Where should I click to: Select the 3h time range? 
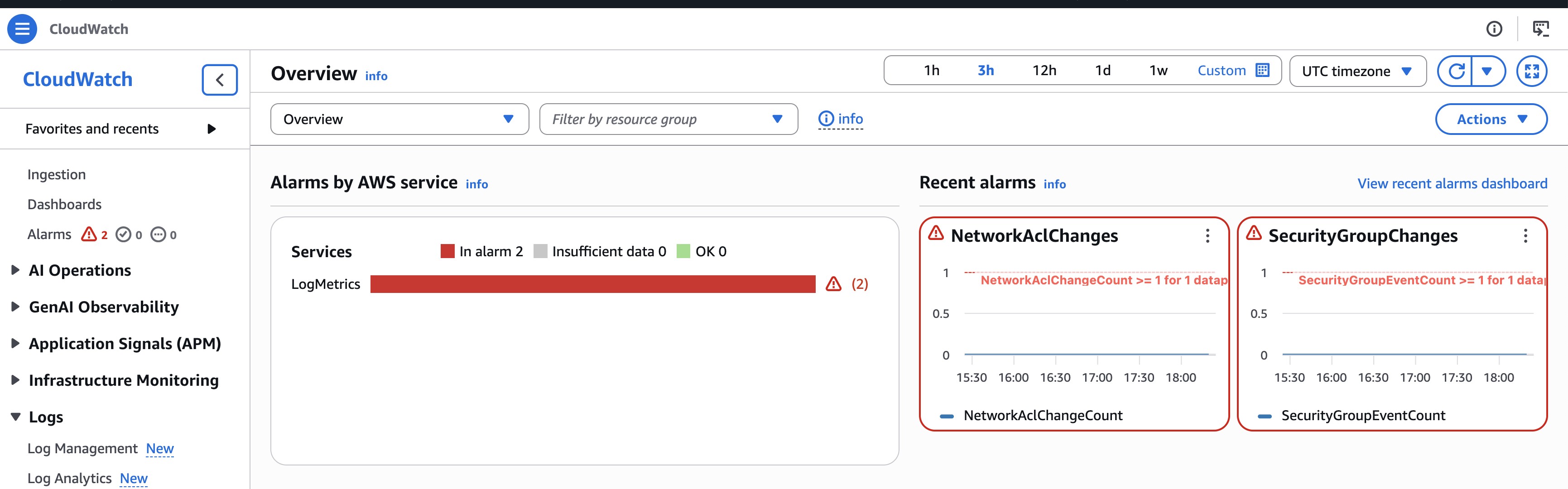coord(986,71)
